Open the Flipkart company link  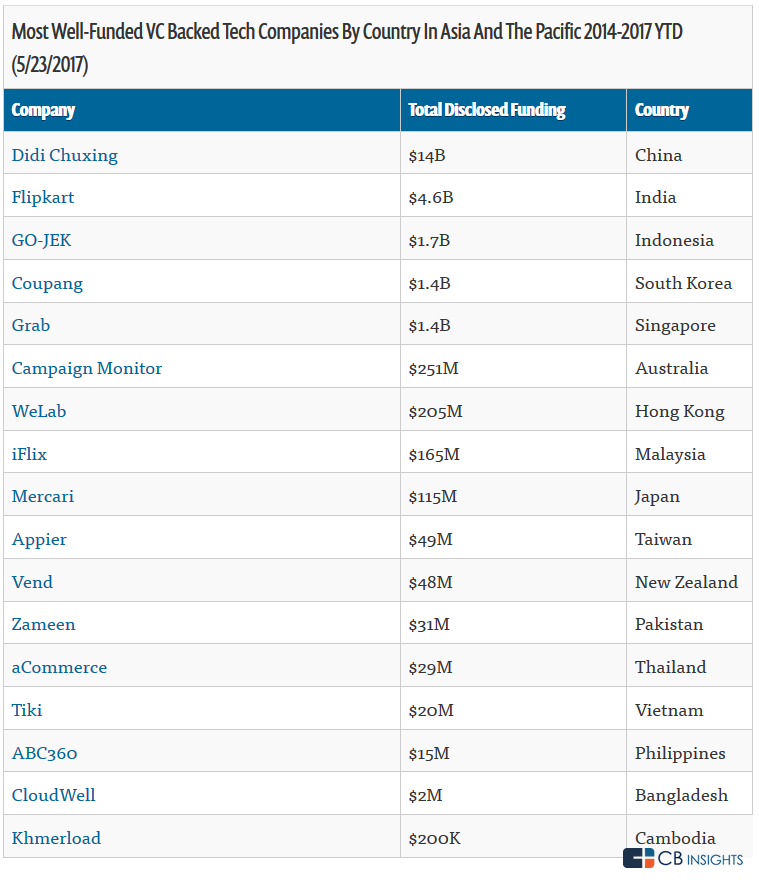click(43, 197)
